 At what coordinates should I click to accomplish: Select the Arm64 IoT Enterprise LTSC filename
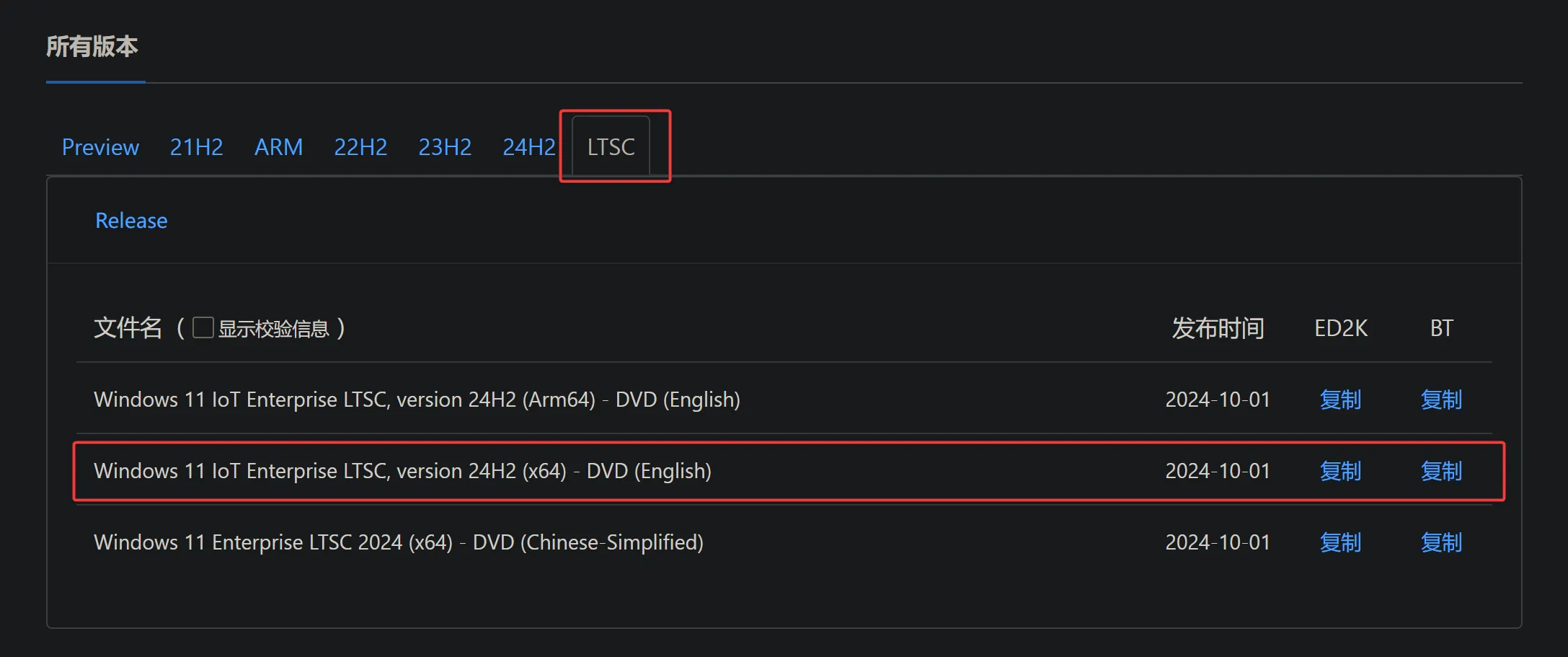417,400
